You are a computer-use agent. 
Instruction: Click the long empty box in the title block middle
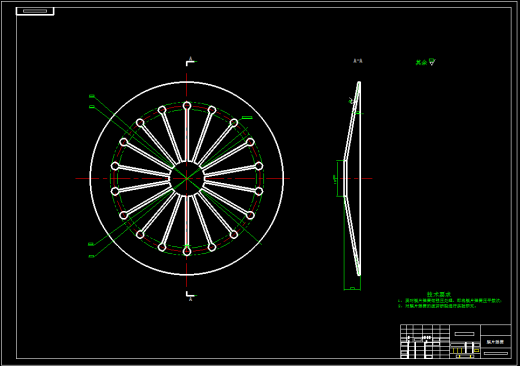[x=464, y=334]
